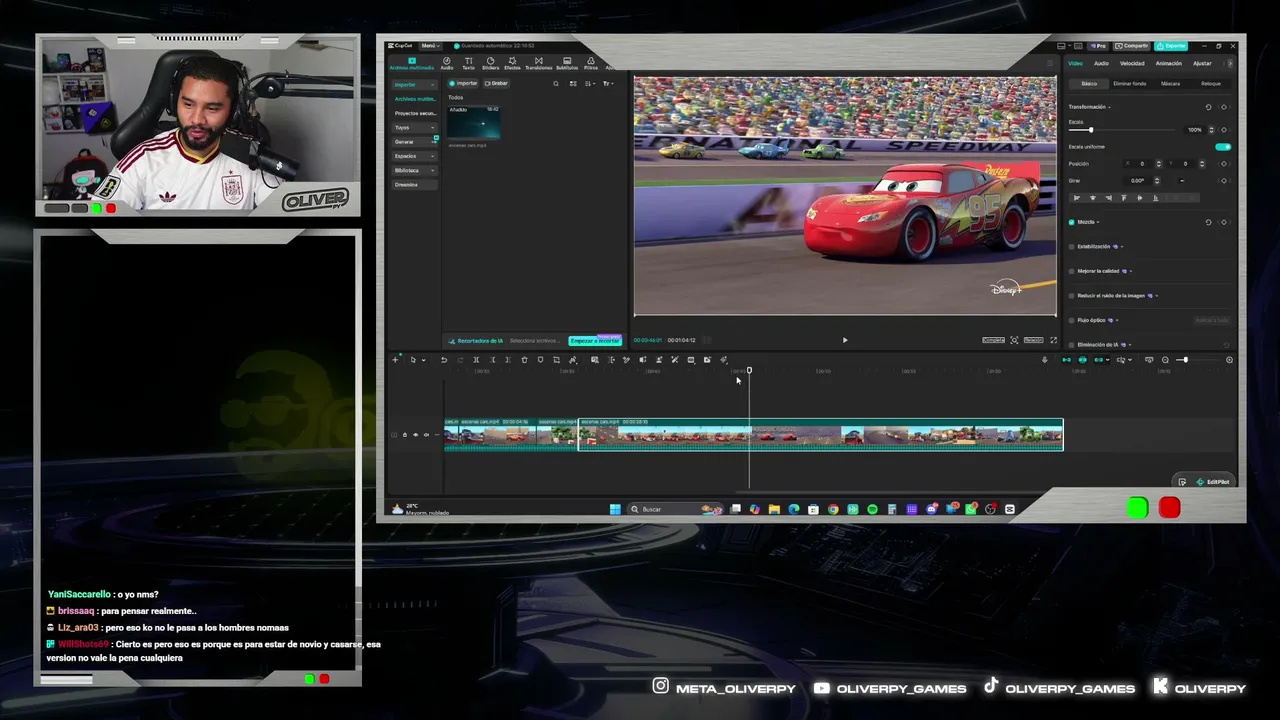Select Archivos multimedia top toolbar icon
The width and height of the screenshot is (1280, 720).
(411, 63)
